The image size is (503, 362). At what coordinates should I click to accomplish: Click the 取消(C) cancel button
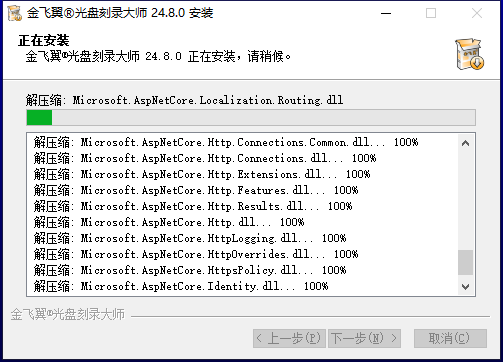pyautogui.click(x=450, y=338)
